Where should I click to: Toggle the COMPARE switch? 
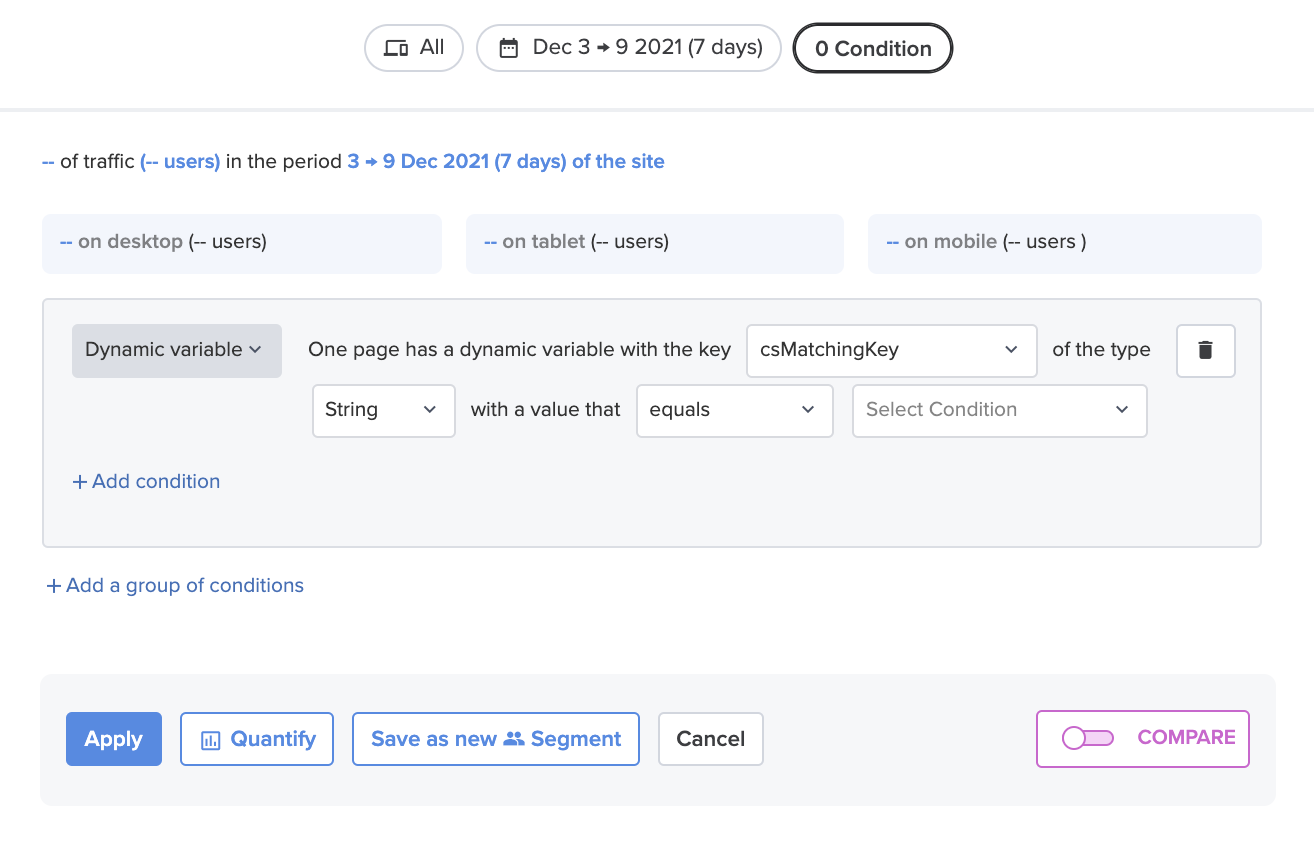[1088, 738]
